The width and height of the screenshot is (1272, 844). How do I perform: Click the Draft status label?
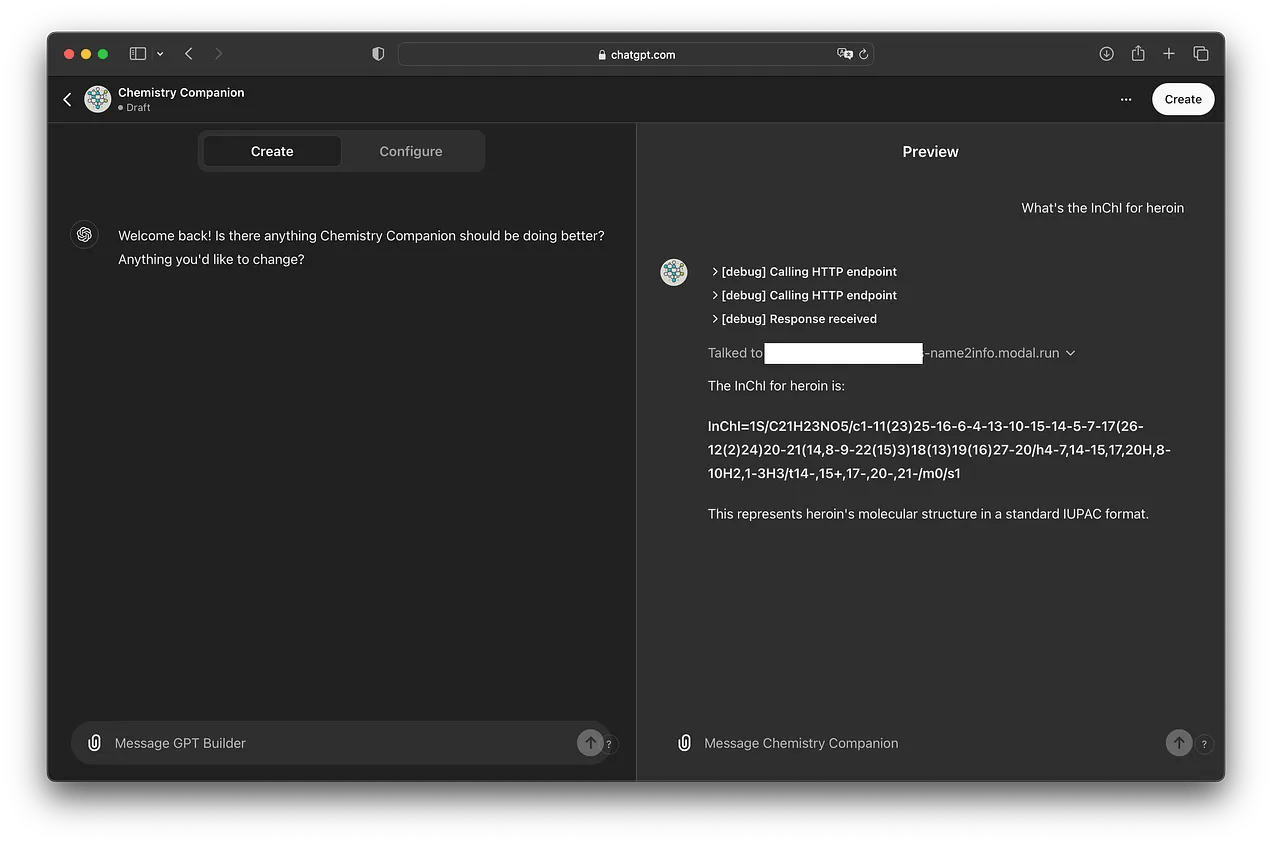click(138, 107)
